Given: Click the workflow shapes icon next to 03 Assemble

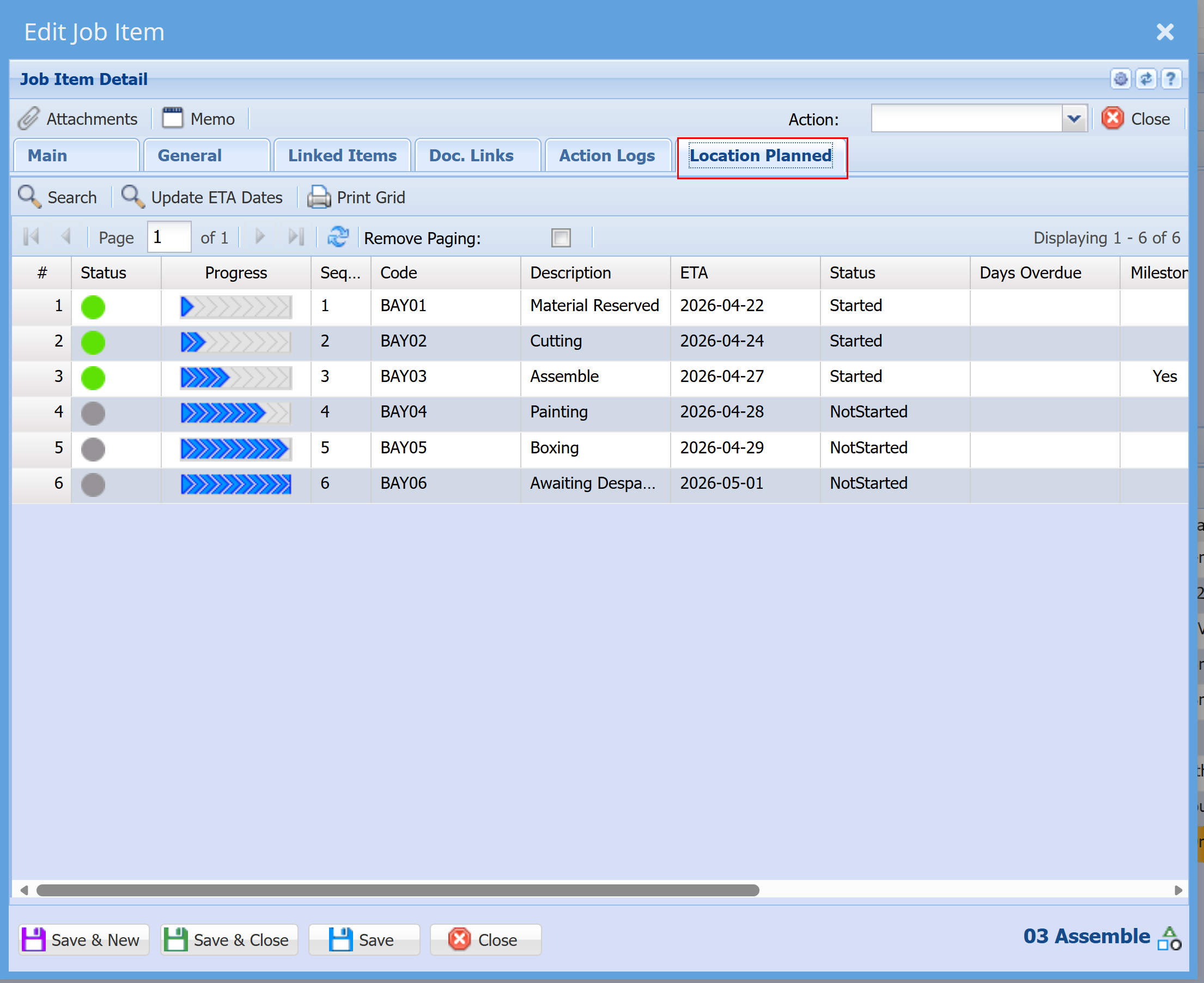Looking at the screenshot, I should click(1170, 938).
